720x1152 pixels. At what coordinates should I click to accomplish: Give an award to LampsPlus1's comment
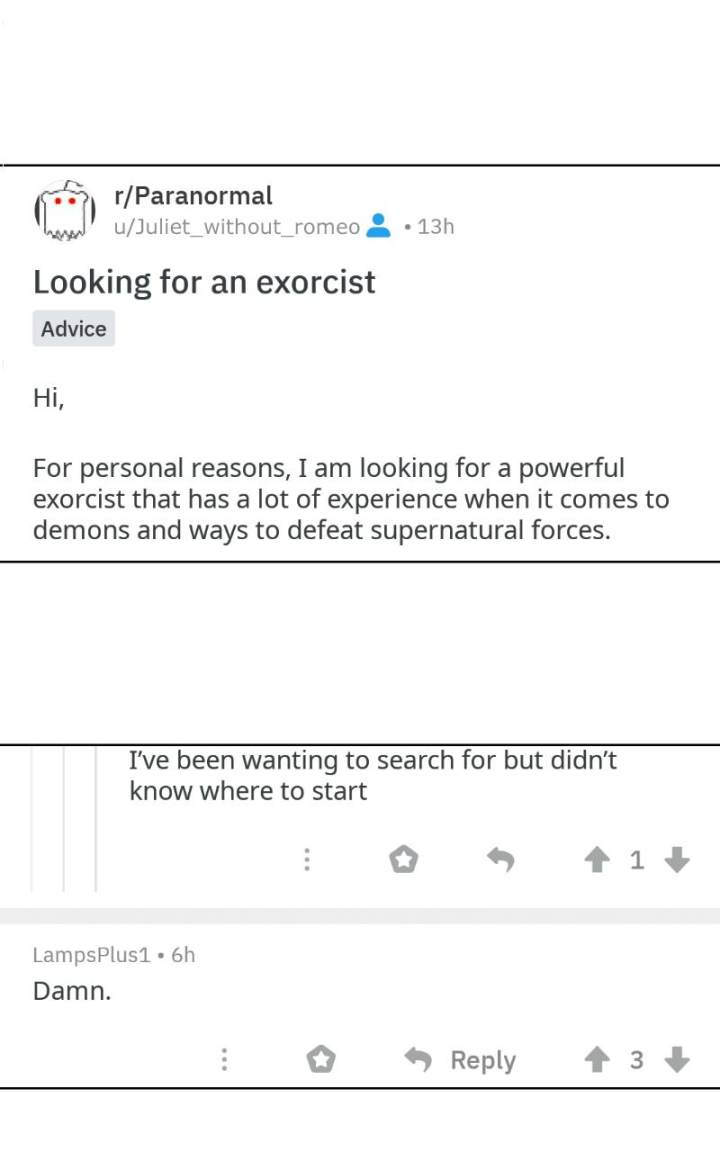(x=321, y=1060)
